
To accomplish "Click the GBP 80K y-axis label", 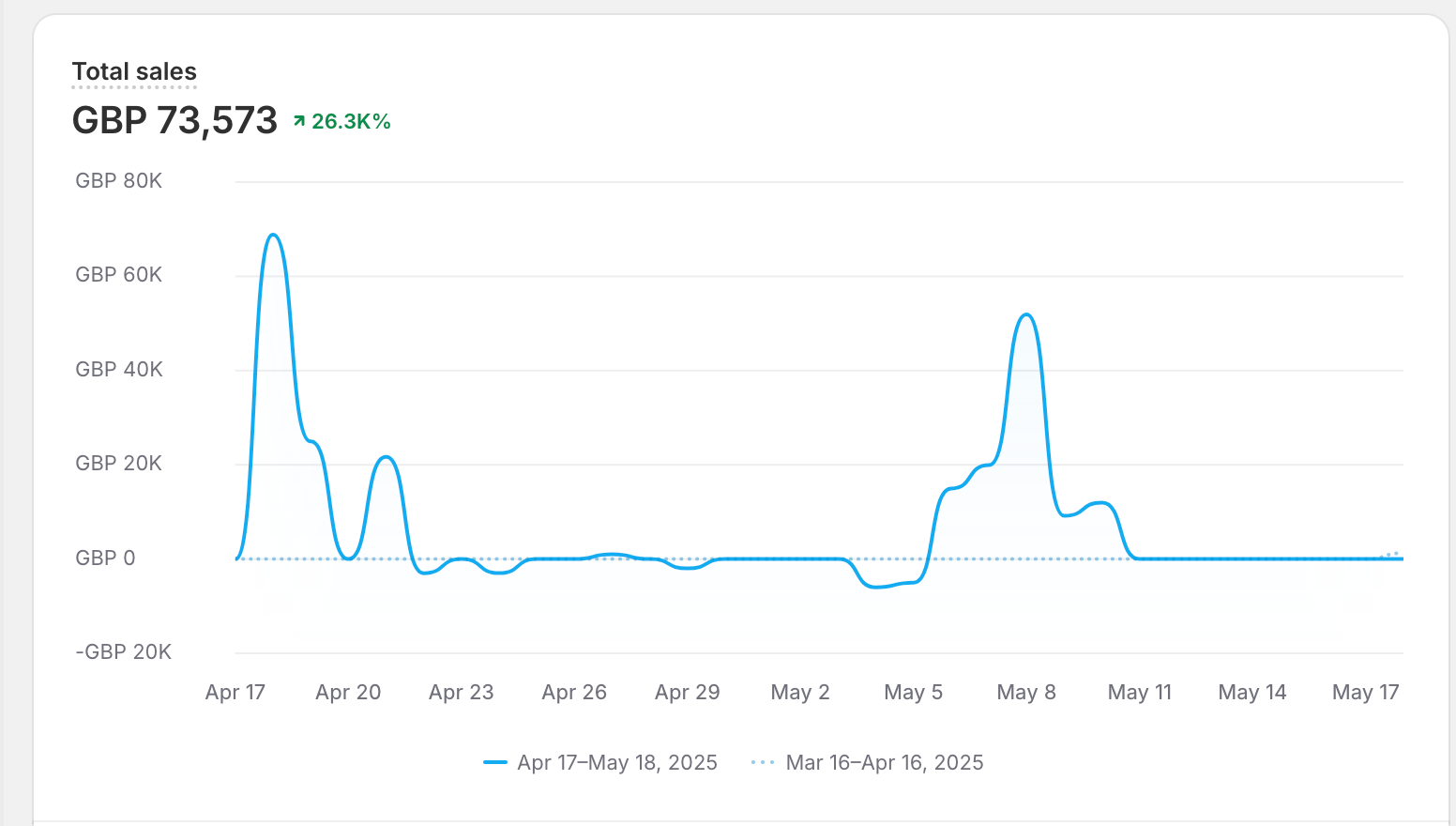I will (119, 181).
